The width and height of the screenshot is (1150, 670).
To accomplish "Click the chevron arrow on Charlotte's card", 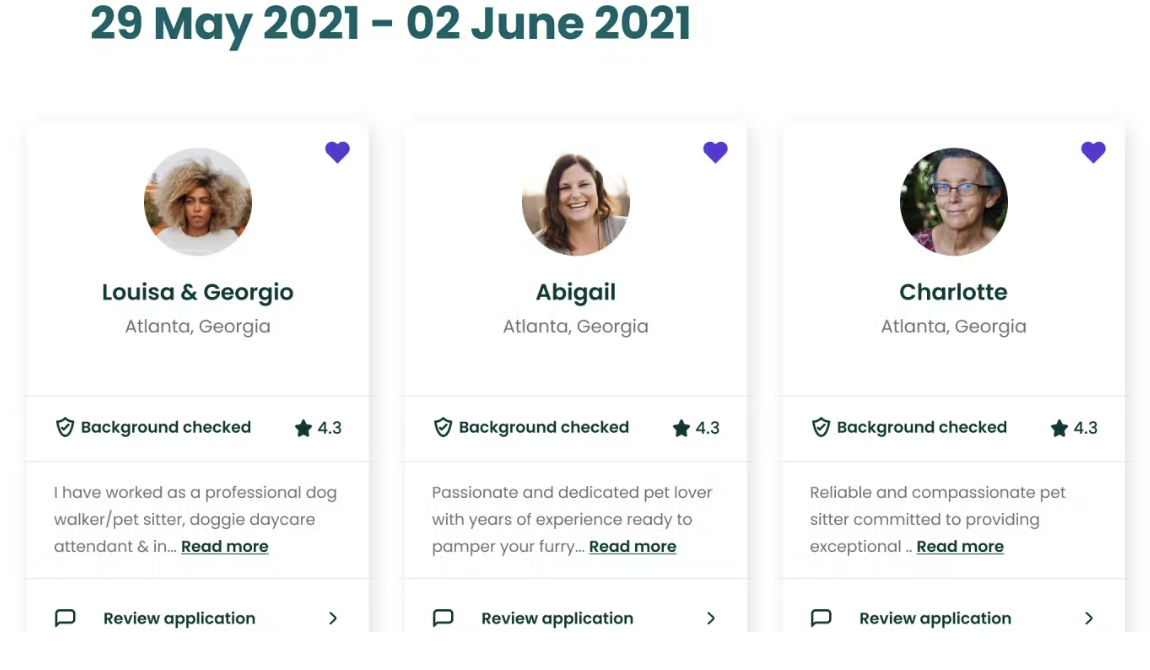I will point(1088,619).
